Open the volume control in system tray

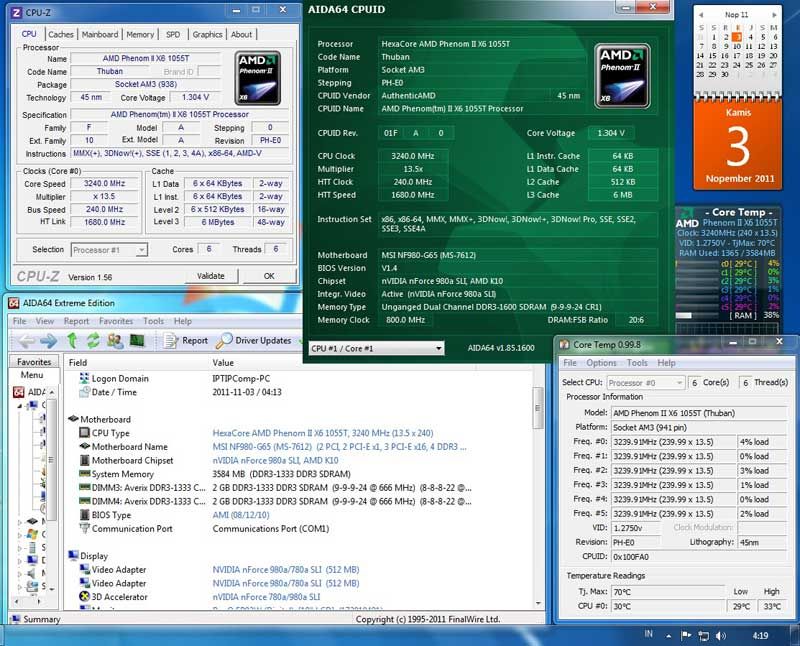click(720, 636)
